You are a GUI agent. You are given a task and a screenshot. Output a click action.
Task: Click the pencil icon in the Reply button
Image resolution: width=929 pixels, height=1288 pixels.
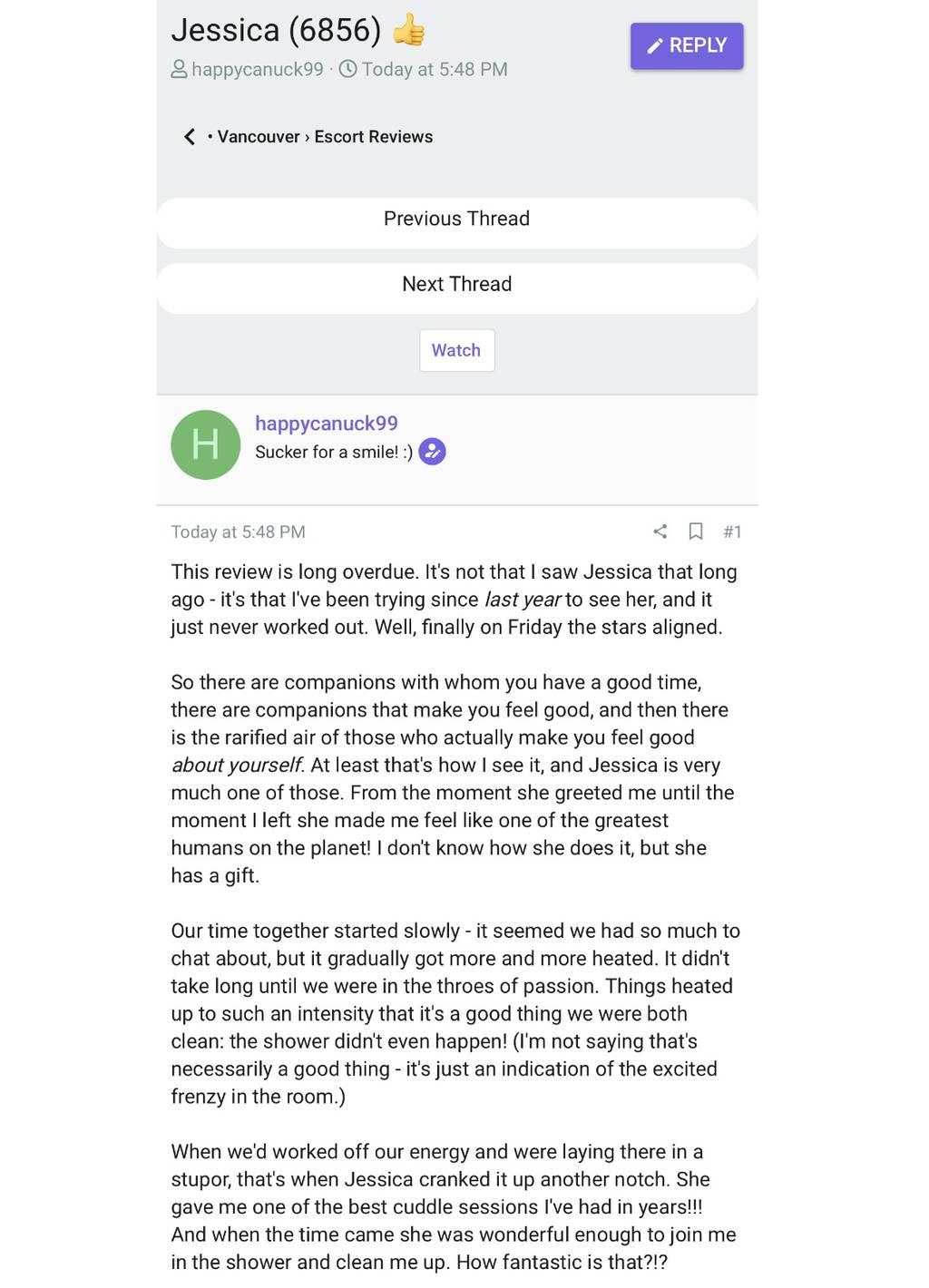(655, 46)
